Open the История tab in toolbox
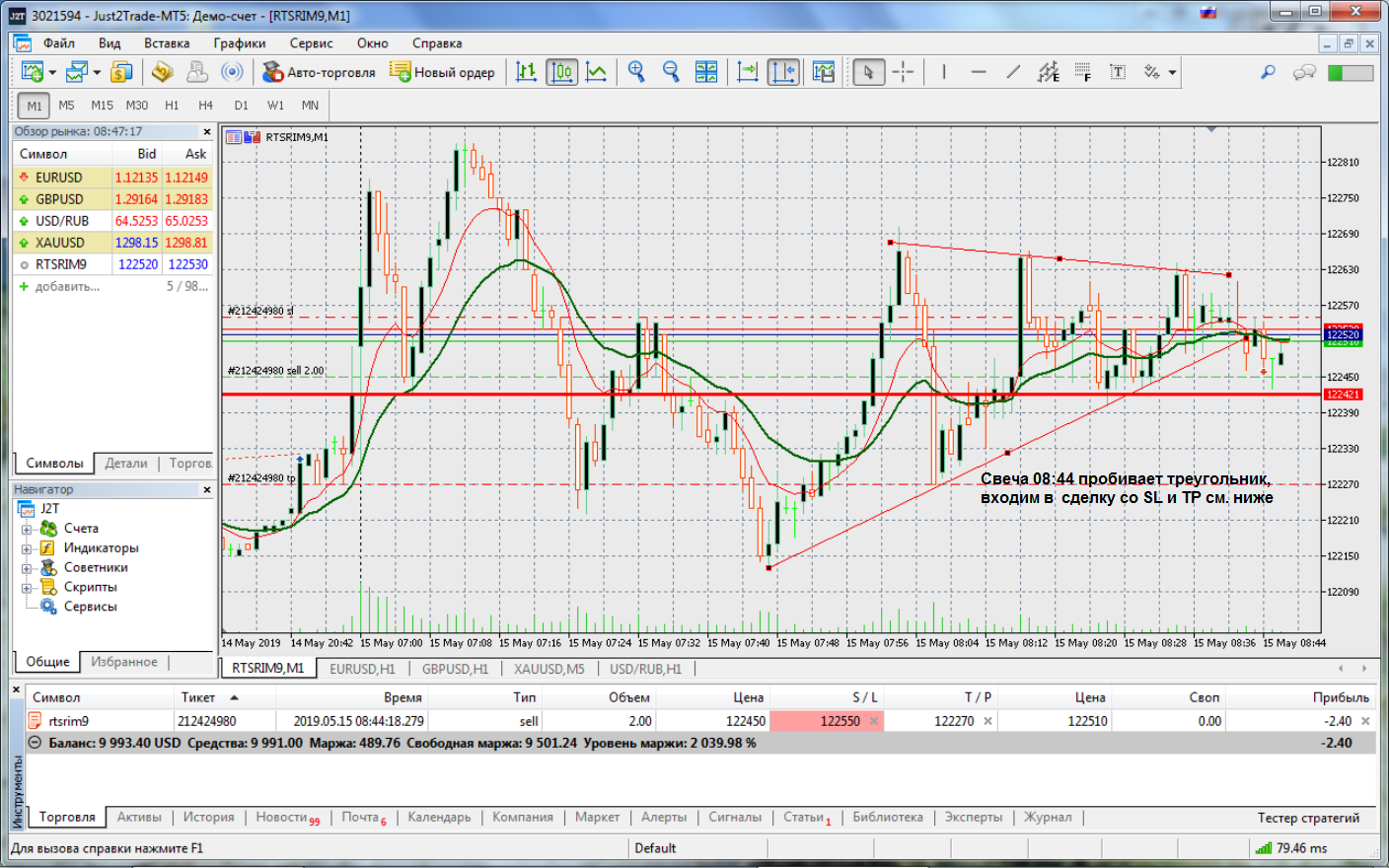The image size is (1389, 868). tap(208, 818)
